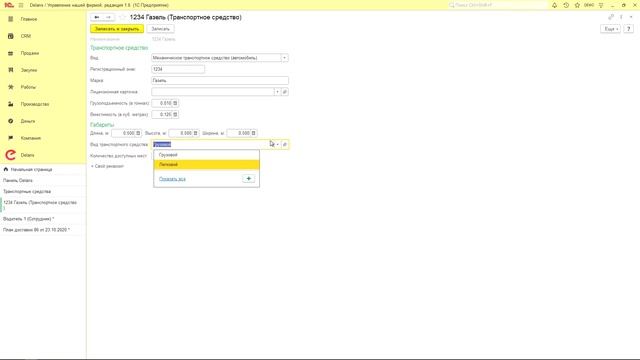This screenshot has width=640, height=360.
Task: Select Легковой from the dropdown list
Action: pyautogui.click(x=207, y=164)
